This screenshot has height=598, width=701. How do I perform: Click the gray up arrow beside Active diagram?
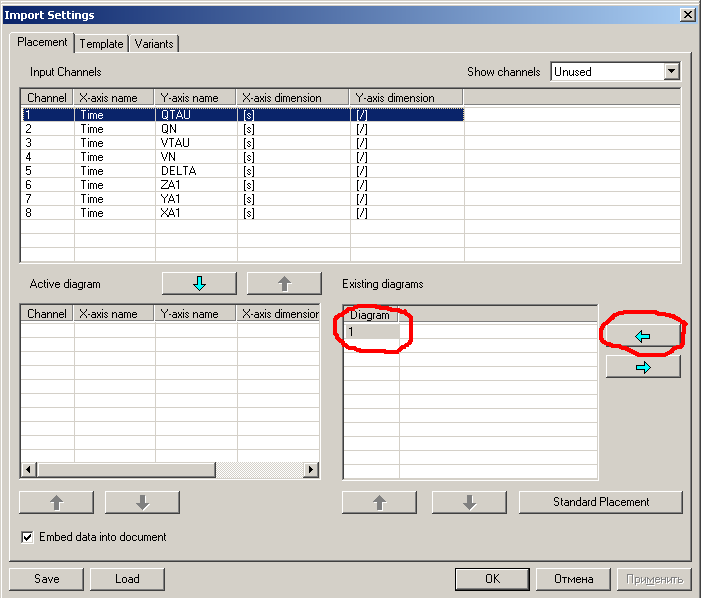coord(283,283)
